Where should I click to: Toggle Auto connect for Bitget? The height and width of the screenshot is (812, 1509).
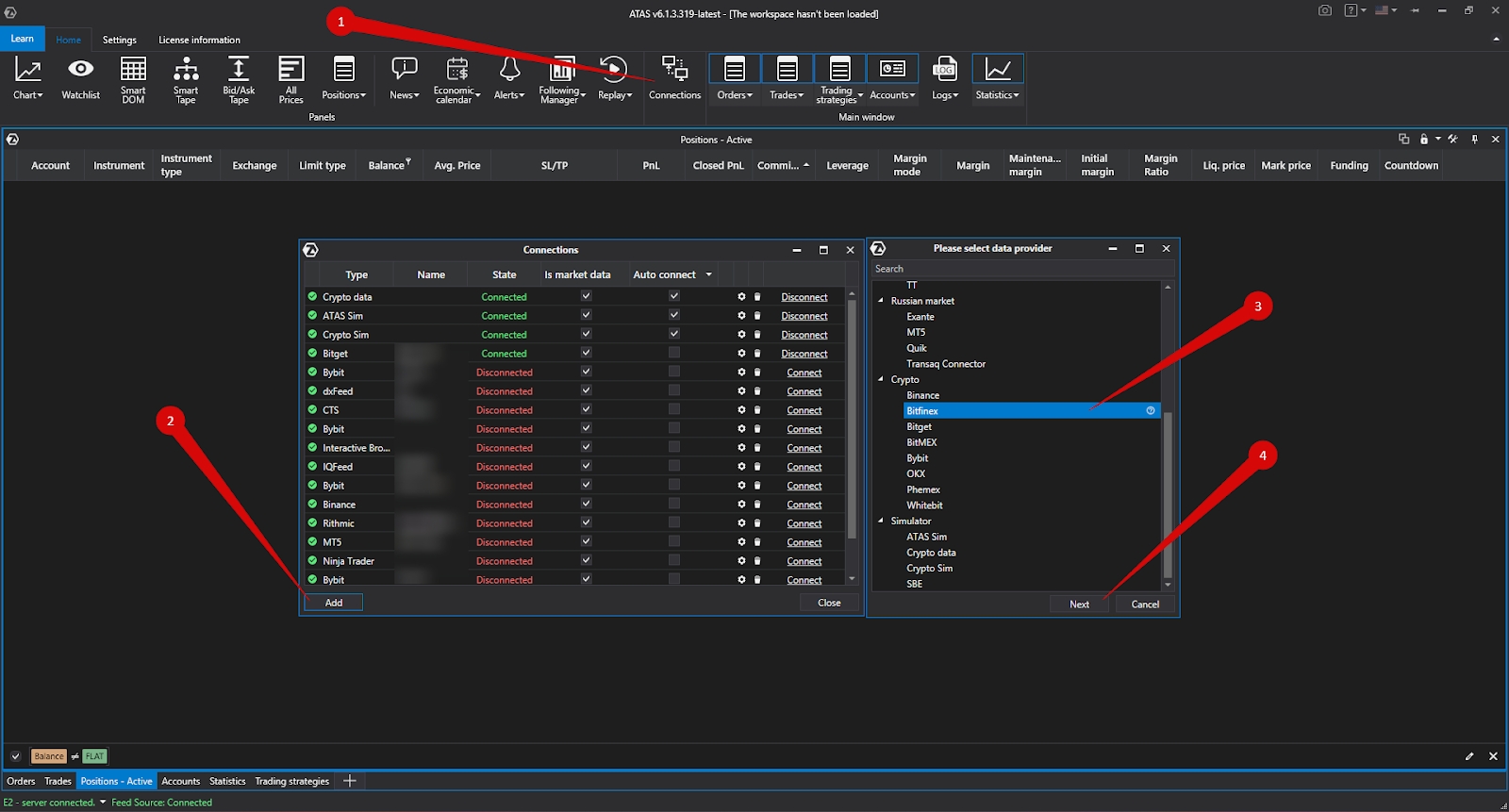pyautogui.click(x=674, y=353)
